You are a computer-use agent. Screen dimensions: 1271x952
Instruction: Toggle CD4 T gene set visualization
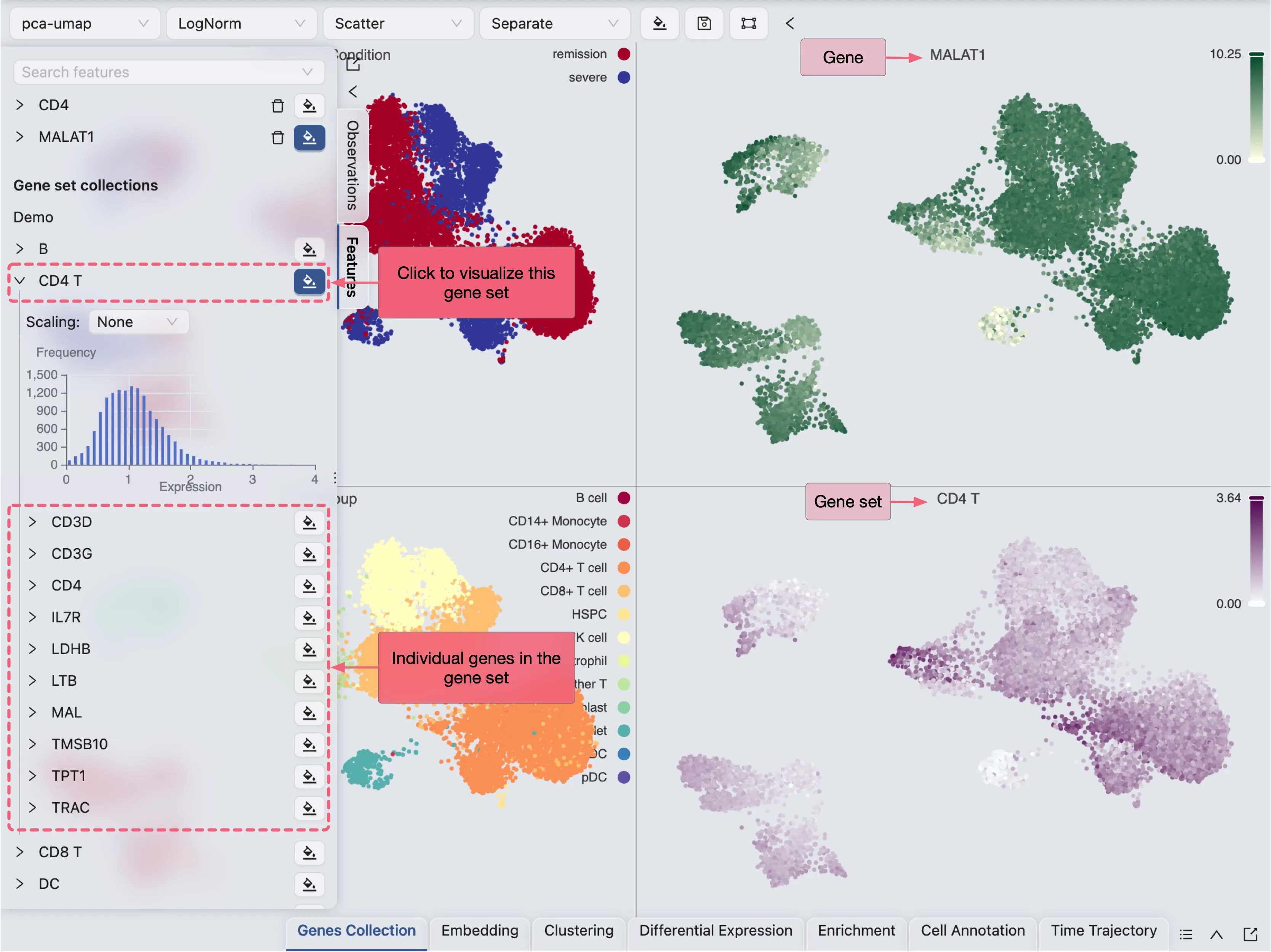[x=309, y=282]
